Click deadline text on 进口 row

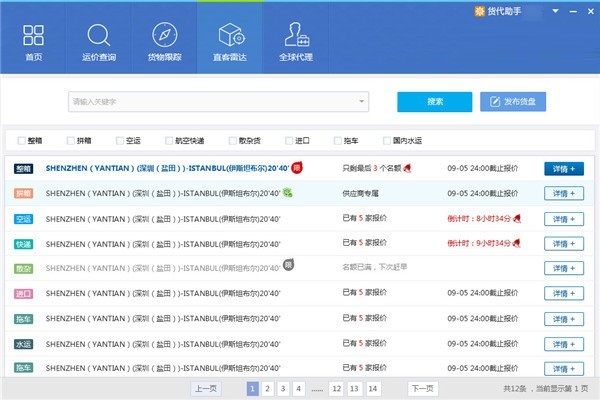click(x=482, y=293)
